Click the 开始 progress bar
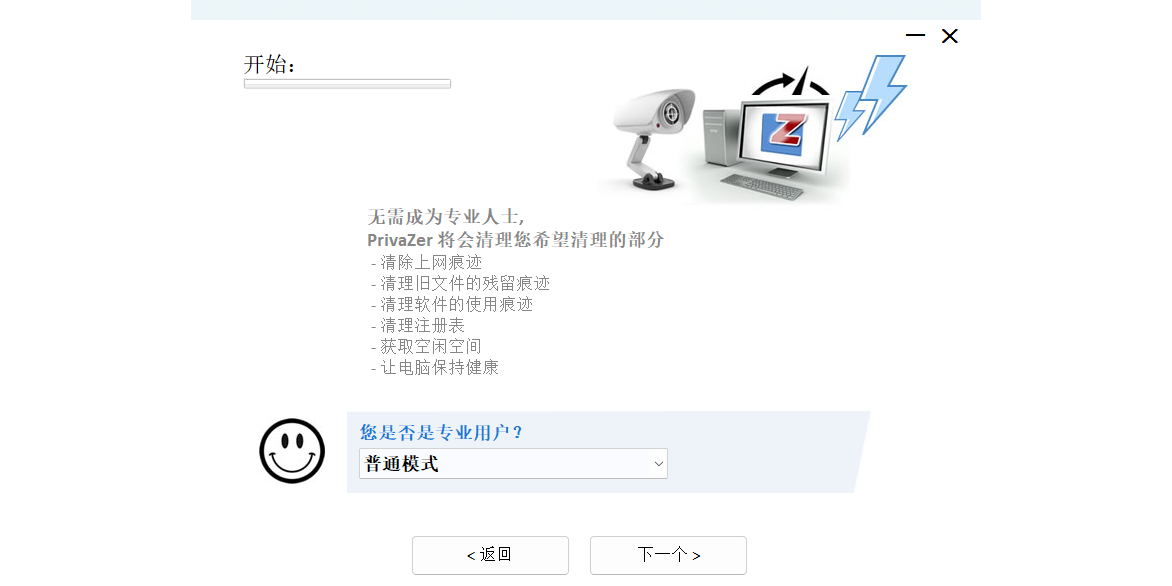This screenshot has width=1172, height=586. (348, 84)
